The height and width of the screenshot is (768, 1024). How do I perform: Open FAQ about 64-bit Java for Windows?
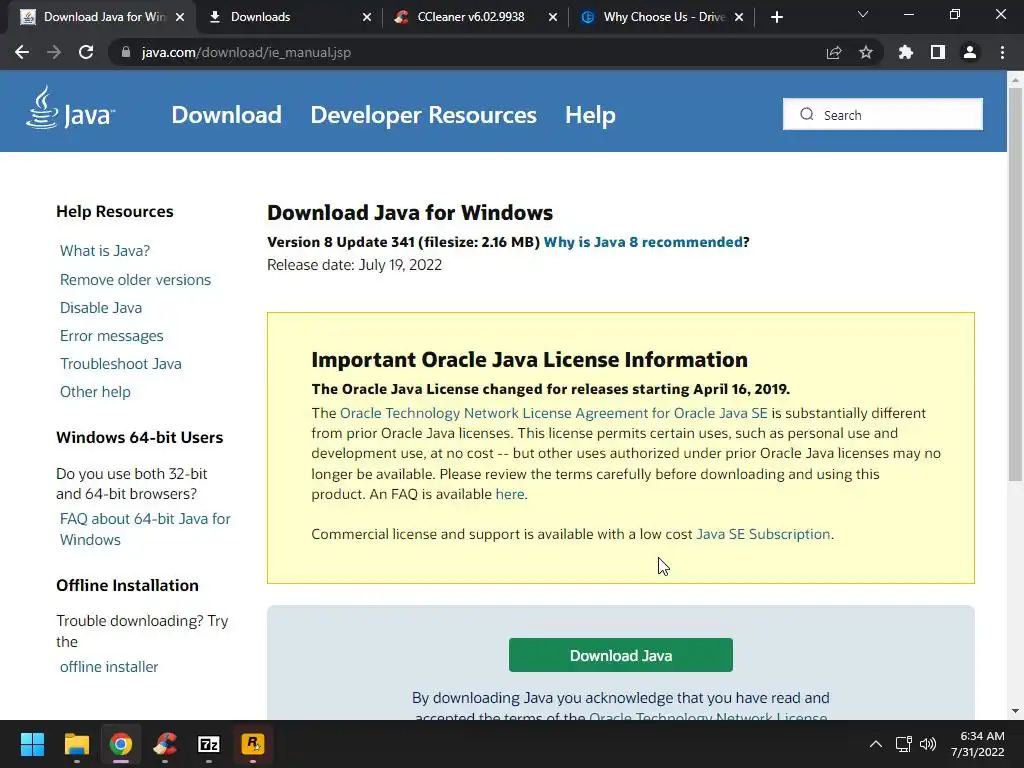pyautogui.click(x=145, y=529)
